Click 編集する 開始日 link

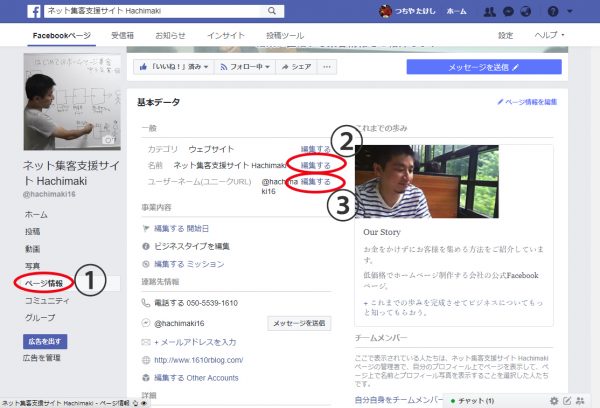tap(181, 228)
